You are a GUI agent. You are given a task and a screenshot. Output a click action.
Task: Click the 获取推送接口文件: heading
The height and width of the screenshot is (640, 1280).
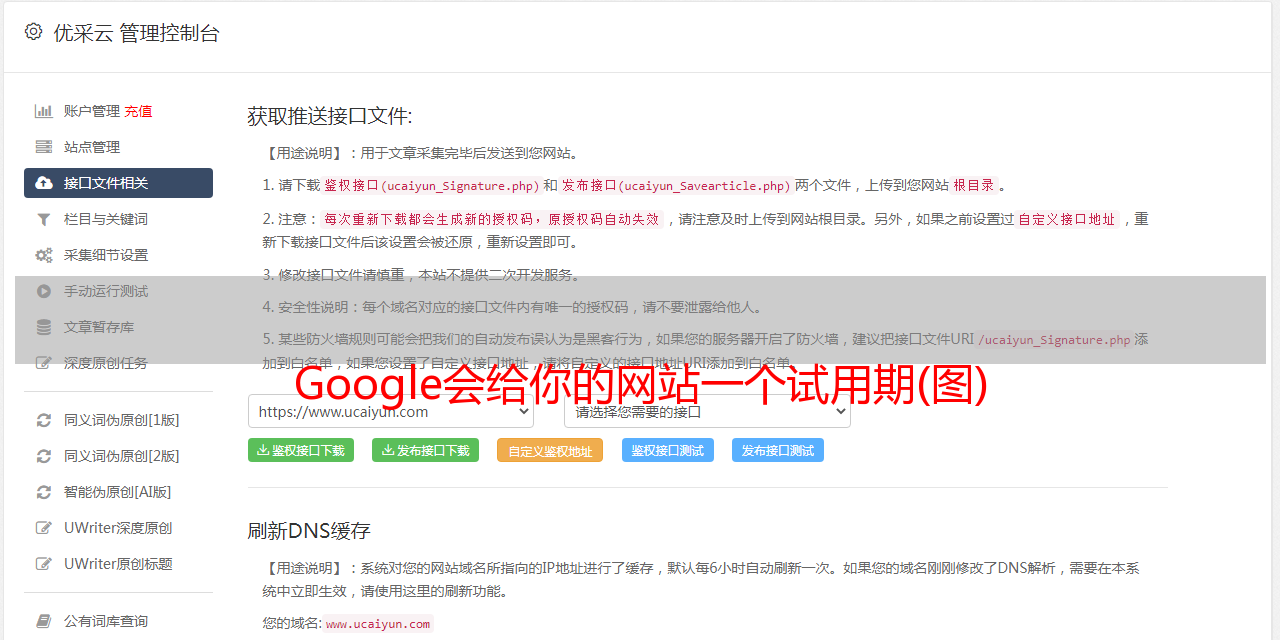330,116
